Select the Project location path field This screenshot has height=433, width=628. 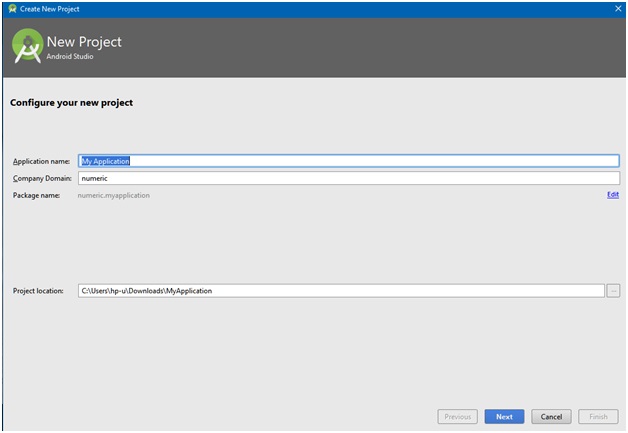click(340, 291)
